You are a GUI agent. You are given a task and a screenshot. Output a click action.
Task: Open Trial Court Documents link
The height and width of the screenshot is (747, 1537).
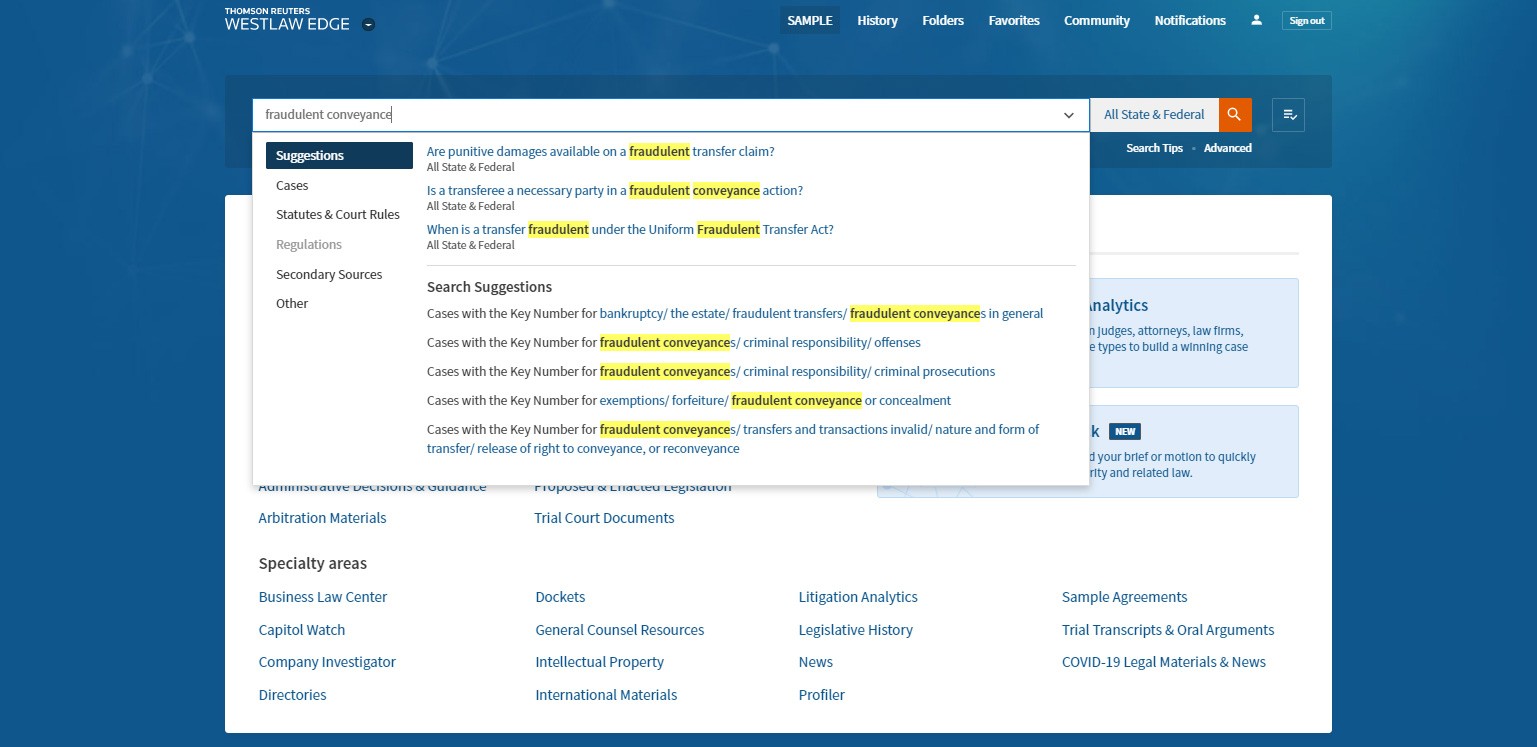point(604,518)
